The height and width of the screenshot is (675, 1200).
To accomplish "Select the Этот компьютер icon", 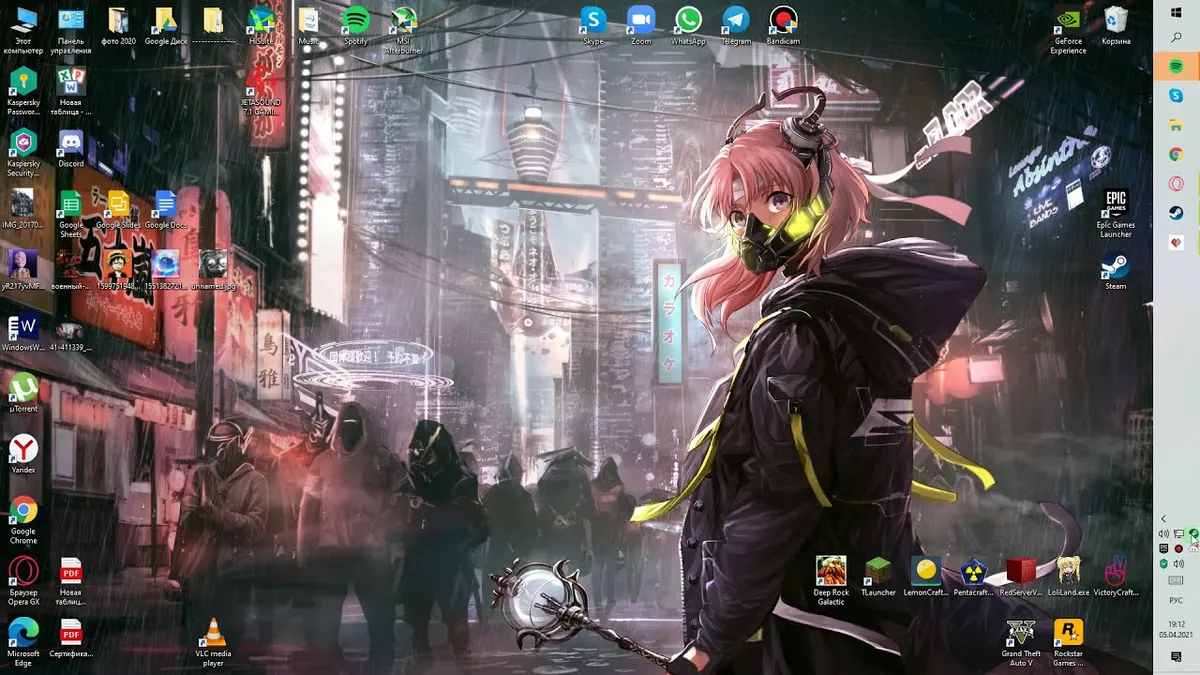I will tap(23, 30).
